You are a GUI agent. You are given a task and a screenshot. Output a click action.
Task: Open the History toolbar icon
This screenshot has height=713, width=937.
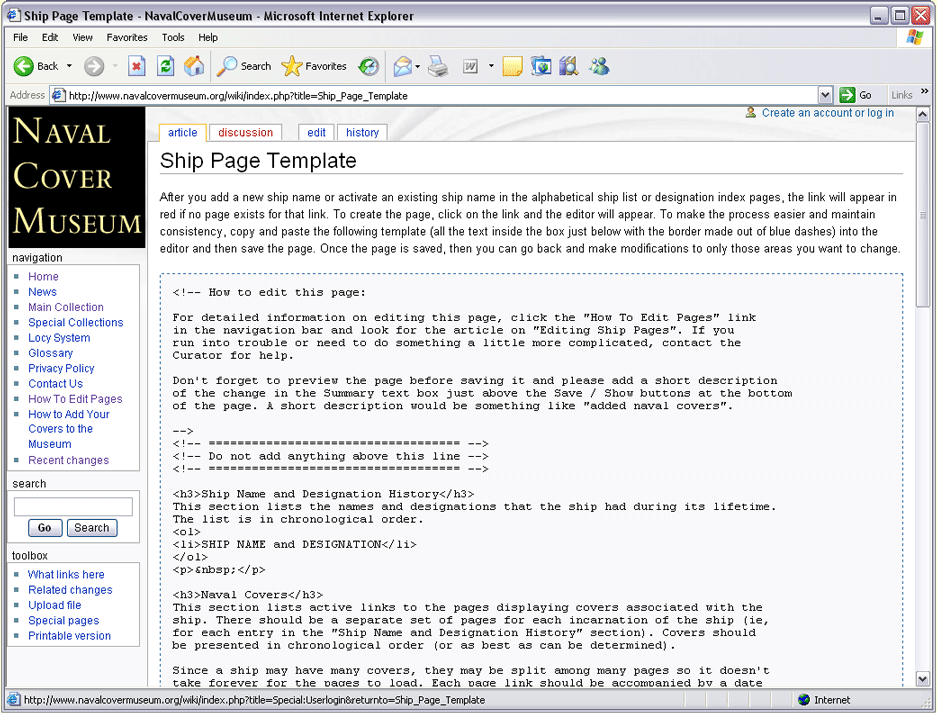click(x=369, y=66)
